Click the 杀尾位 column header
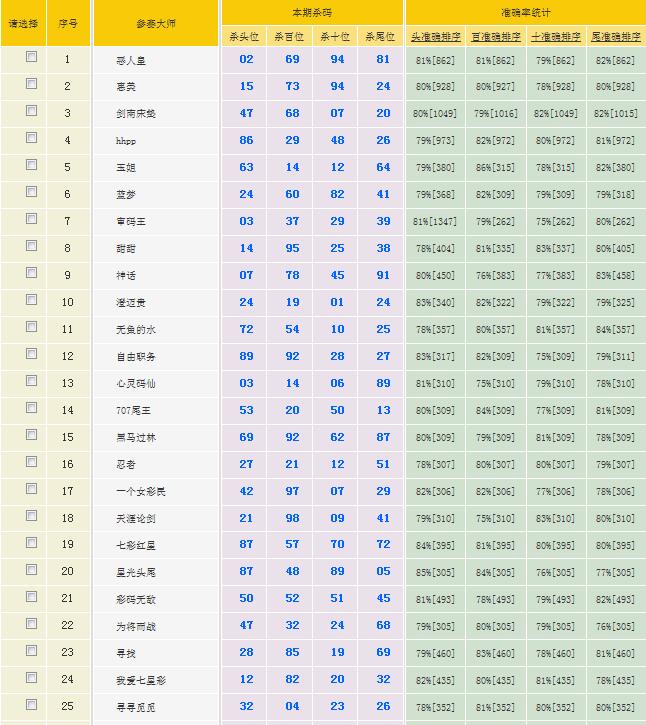The image size is (646, 725). click(x=383, y=36)
